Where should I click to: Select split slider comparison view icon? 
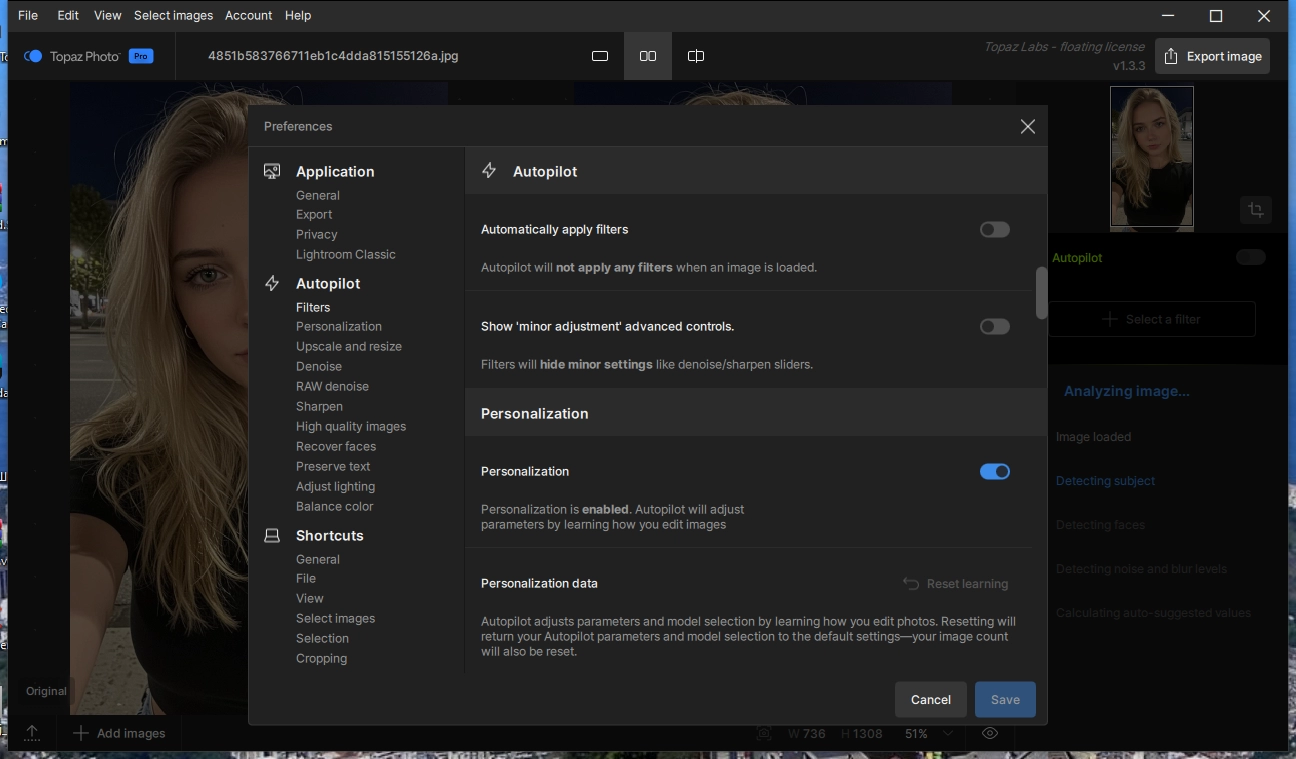click(x=696, y=56)
